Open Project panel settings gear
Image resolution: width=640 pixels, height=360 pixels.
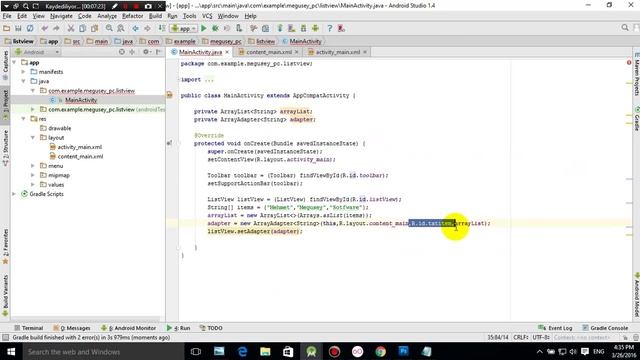[146, 52]
